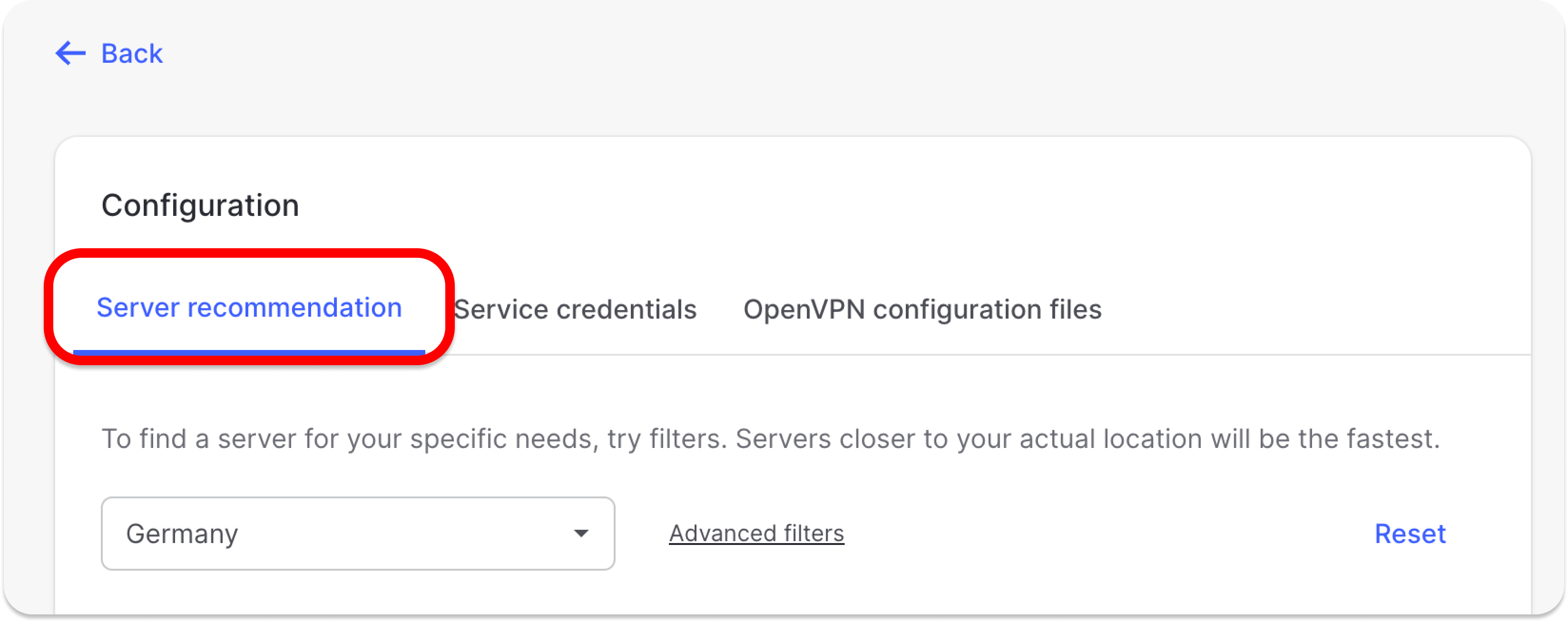
Task: Switch to the Service credentials tab
Action: (x=575, y=309)
